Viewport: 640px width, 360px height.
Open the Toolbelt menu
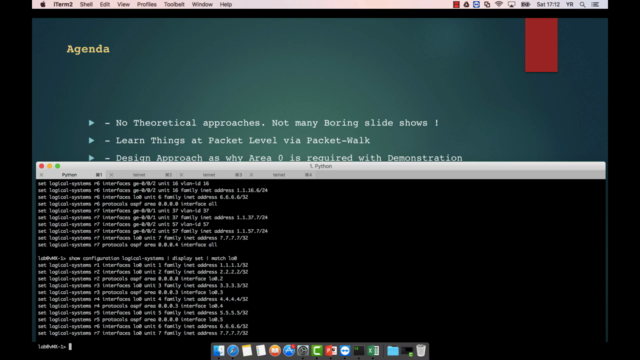(174, 4)
